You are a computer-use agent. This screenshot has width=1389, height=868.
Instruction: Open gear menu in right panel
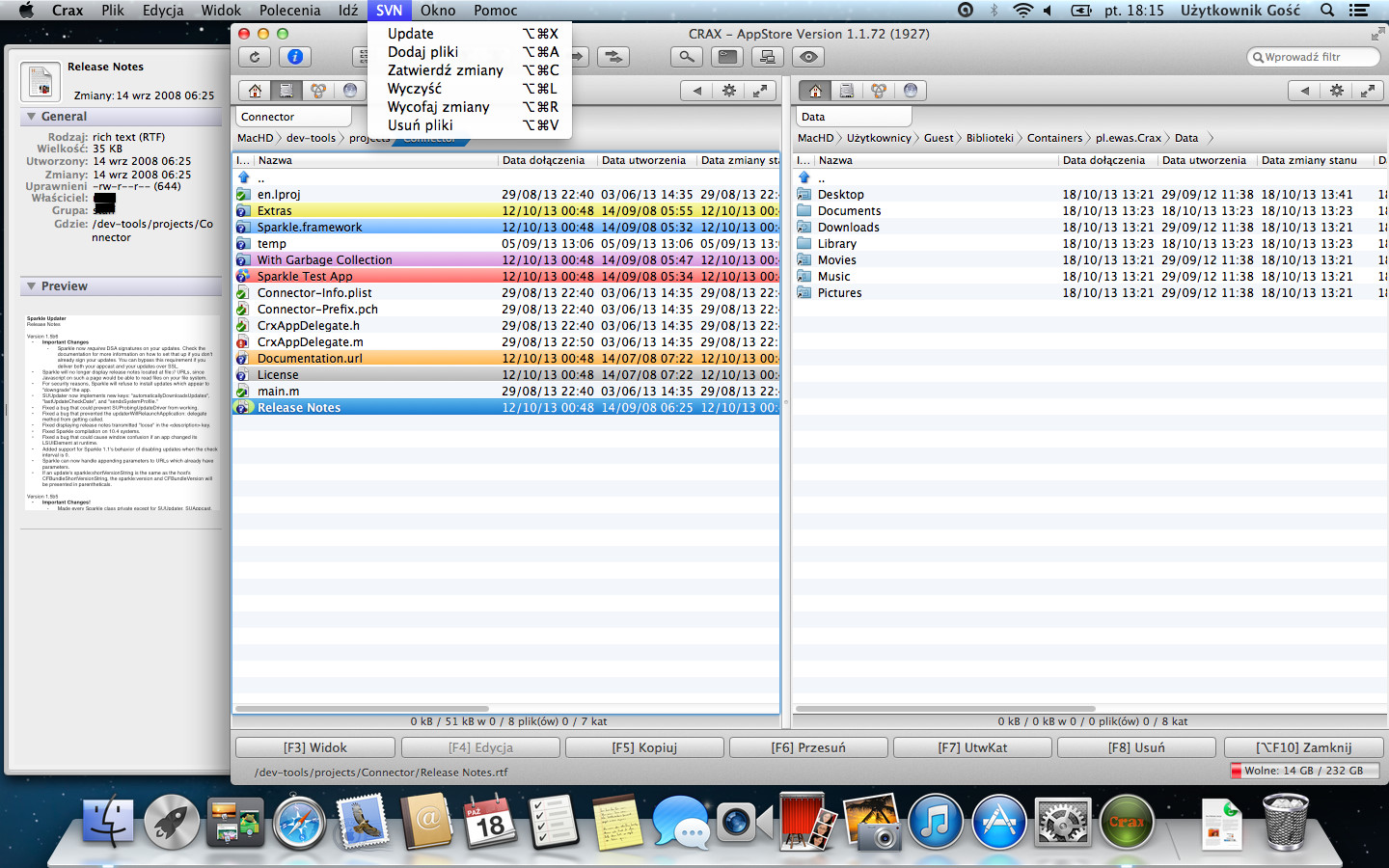[1337, 91]
